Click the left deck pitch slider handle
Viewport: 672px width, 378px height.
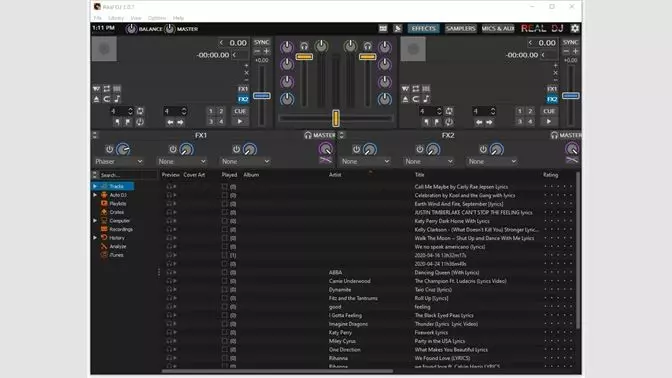pos(261,96)
